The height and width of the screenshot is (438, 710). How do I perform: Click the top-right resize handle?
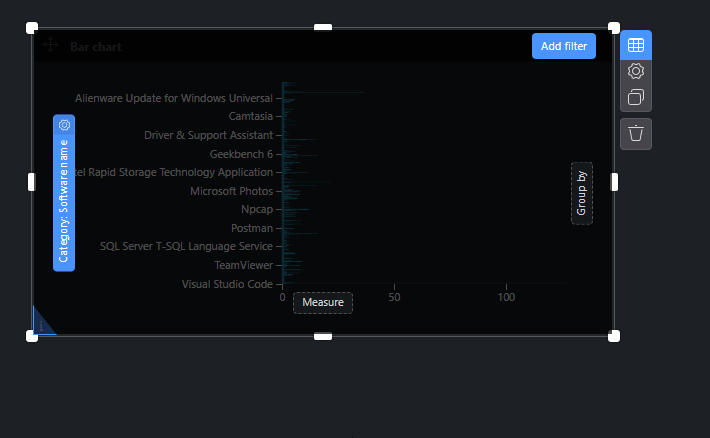tap(614, 28)
